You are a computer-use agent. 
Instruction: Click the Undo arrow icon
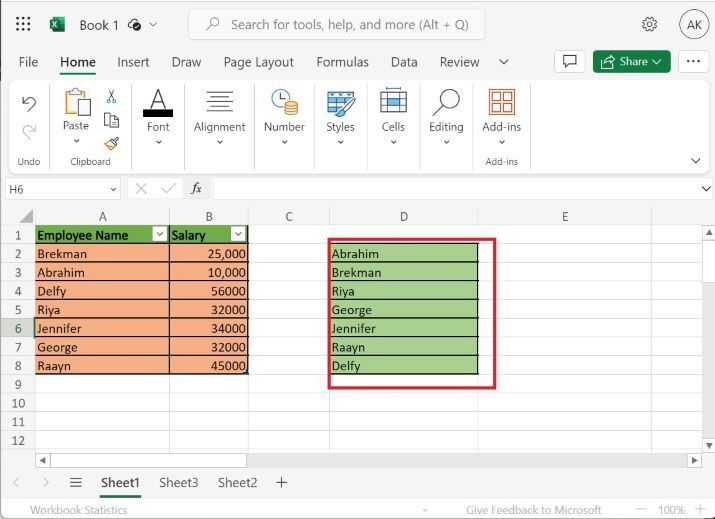pyautogui.click(x=29, y=104)
